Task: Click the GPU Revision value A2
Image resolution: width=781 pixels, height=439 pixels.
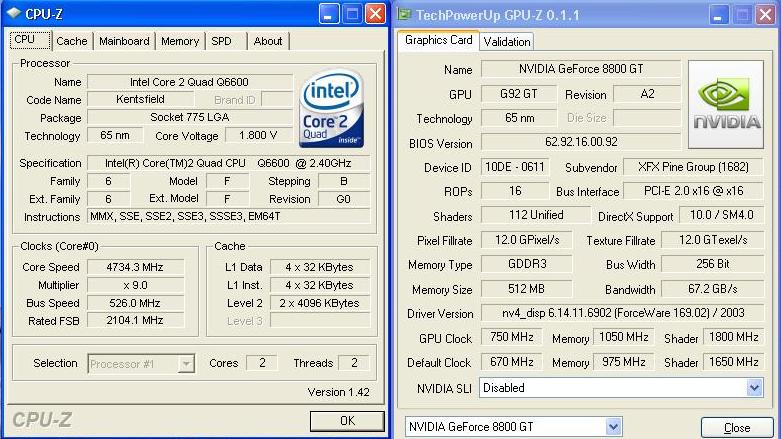Action: click(647, 94)
